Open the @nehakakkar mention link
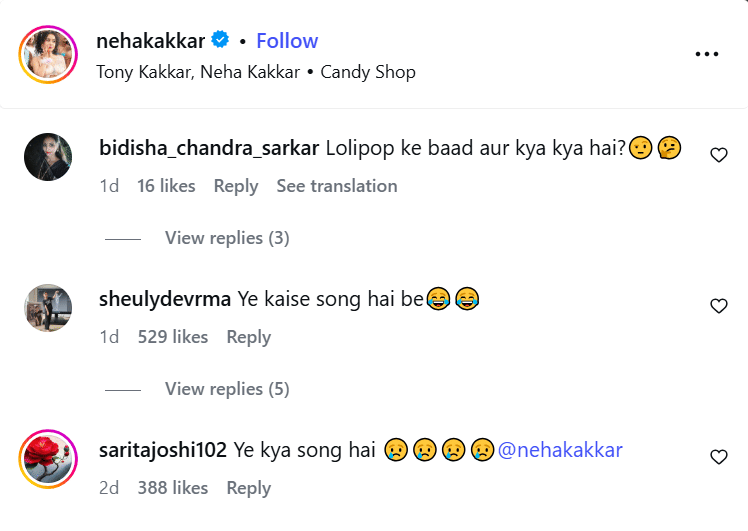 point(560,450)
